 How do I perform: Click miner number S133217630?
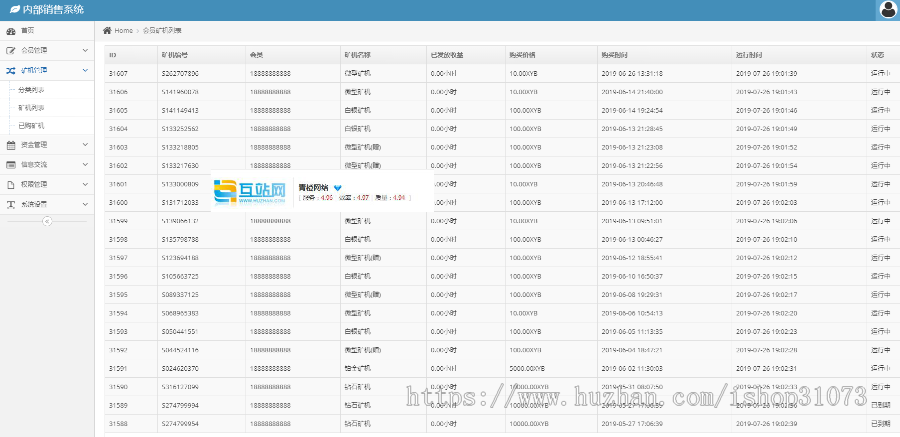click(x=180, y=165)
